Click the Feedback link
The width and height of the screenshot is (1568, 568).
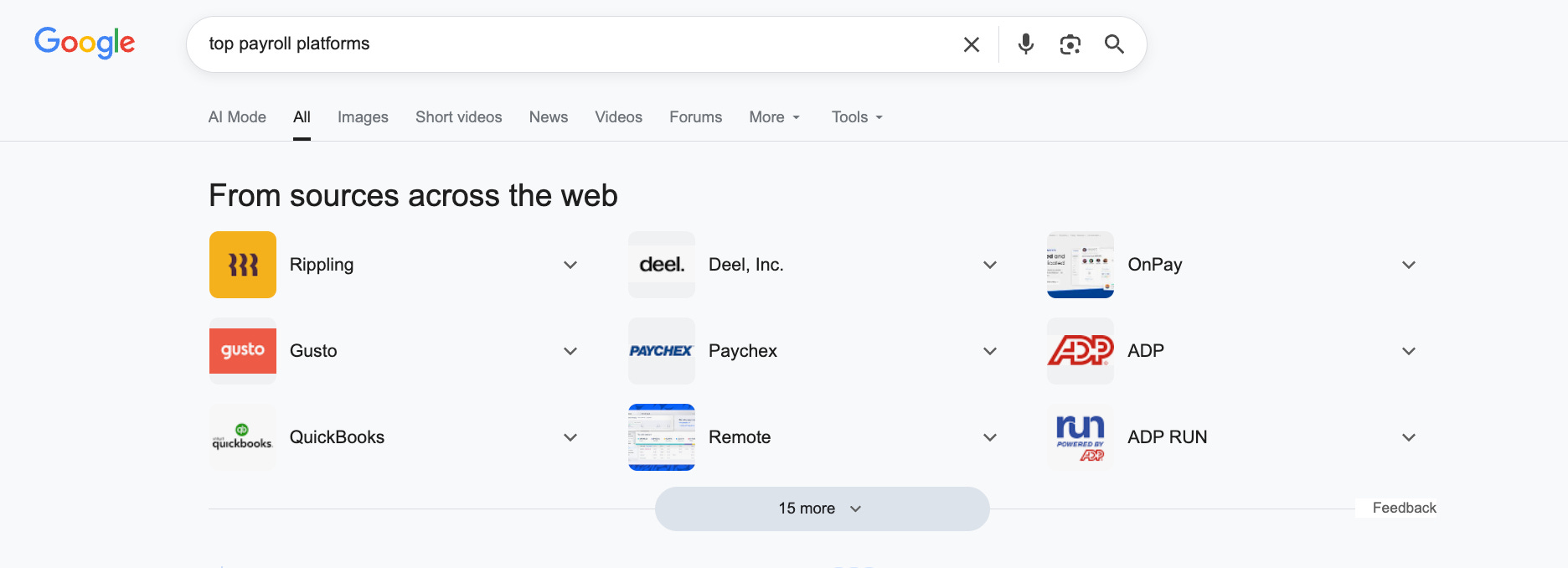pos(1404,508)
